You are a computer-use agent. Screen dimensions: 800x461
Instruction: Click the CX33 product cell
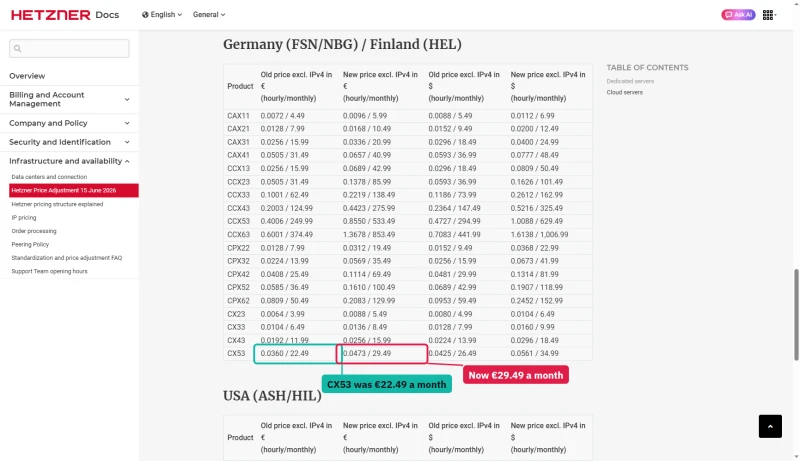(x=236, y=327)
